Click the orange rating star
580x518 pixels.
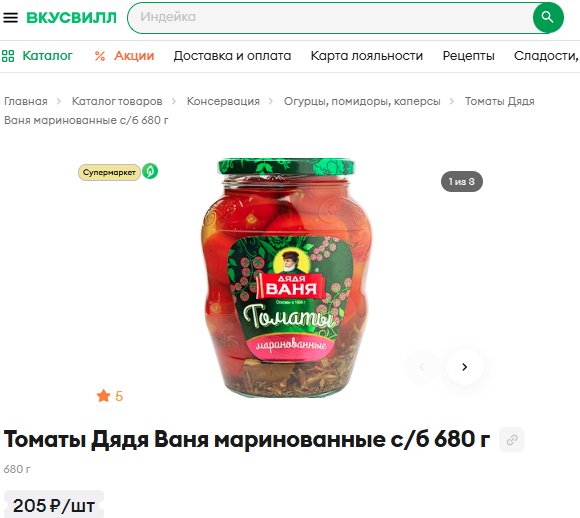point(104,396)
